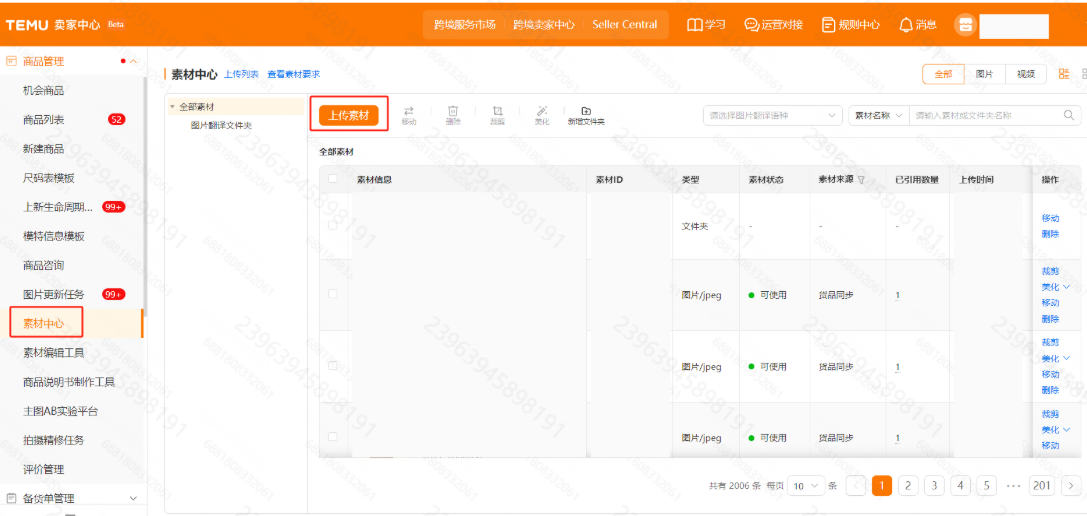Open 尺码表模板 in sidebar
The height and width of the screenshot is (516, 1087).
pos(49,178)
